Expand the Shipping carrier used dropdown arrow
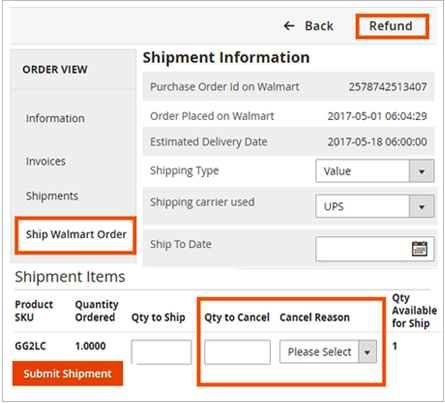The height and width of the screenshot is (403, 445). click(x=421, y=207)
